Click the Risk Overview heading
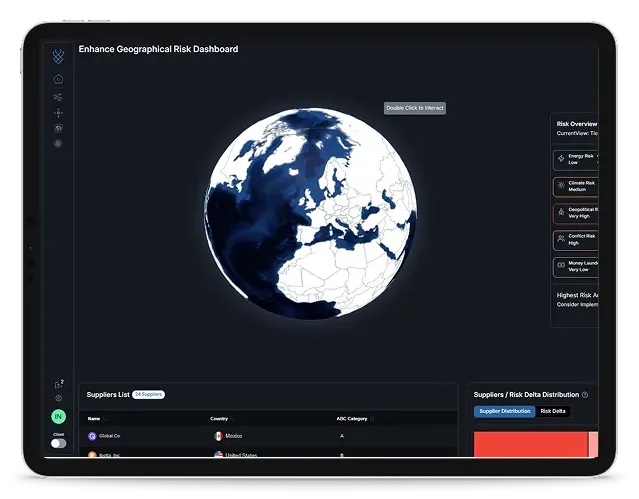This screenshot has width=639, height=499. tap(577, 124)
